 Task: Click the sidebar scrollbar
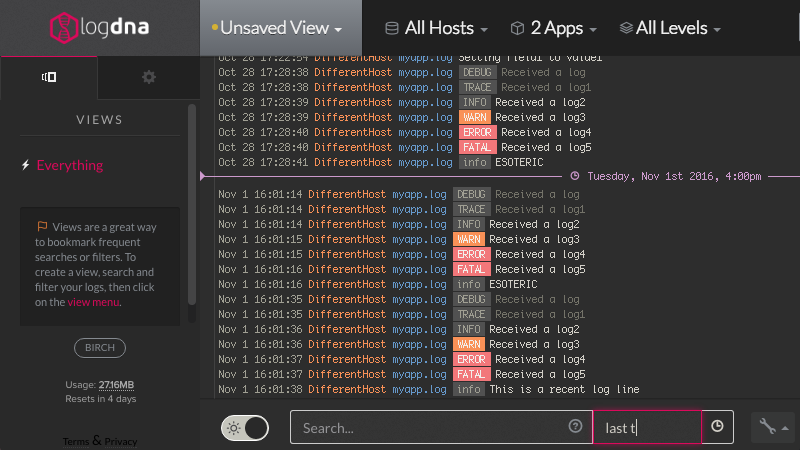click(192, 204)
